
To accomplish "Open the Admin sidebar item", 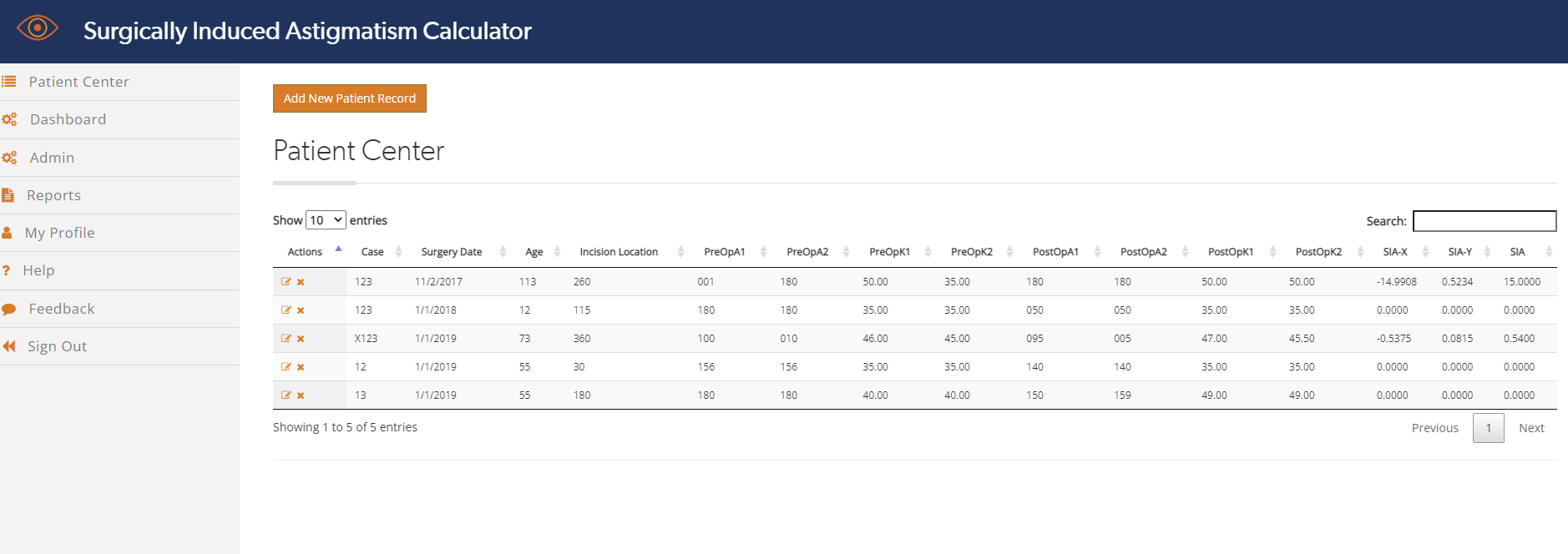I will point(52,158).
